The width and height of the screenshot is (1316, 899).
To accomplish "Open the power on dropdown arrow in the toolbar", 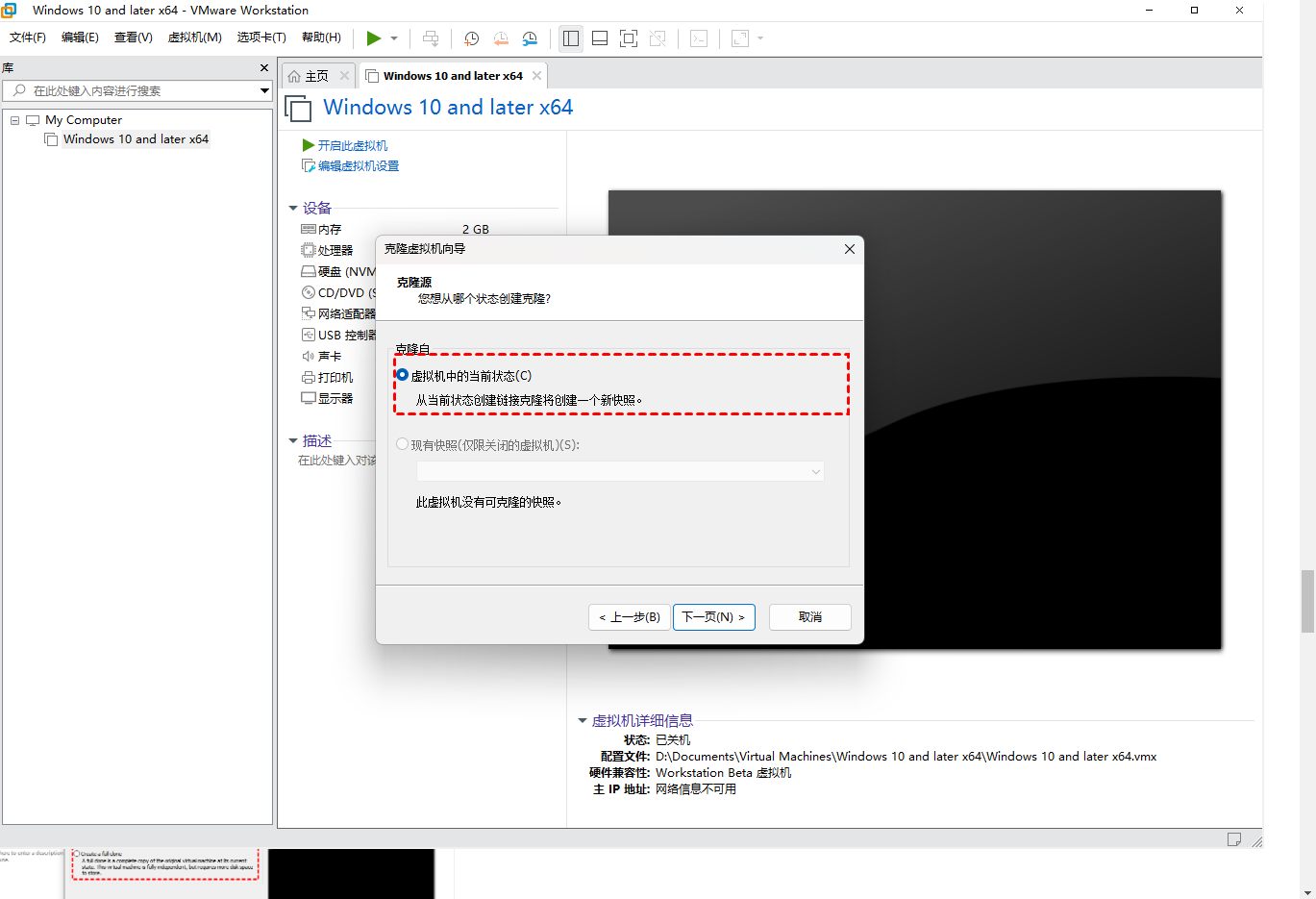I will pyautogui.click(x=394, y=38).
